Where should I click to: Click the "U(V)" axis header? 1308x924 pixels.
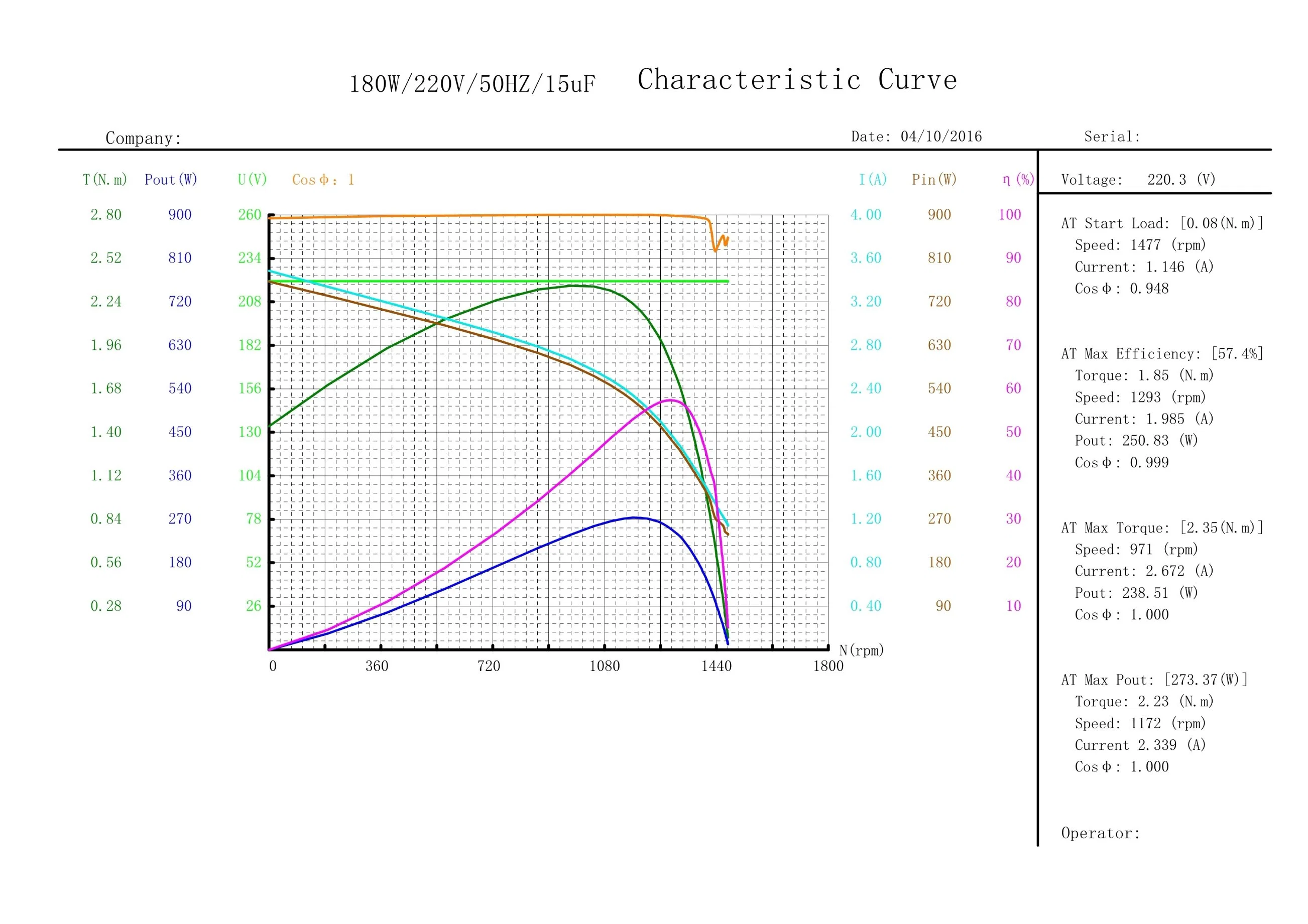(x=253, y=180)
